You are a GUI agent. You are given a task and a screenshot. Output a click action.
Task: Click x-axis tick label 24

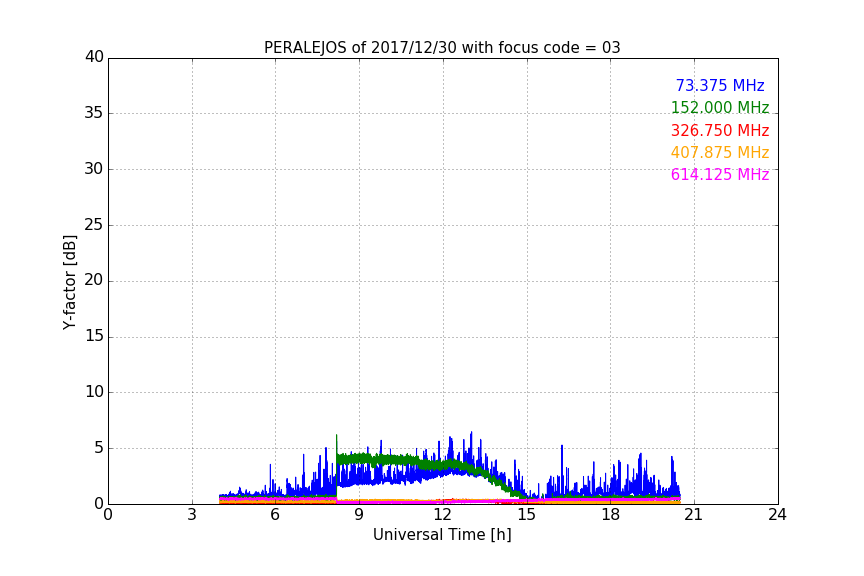click(x=778, y=515)
